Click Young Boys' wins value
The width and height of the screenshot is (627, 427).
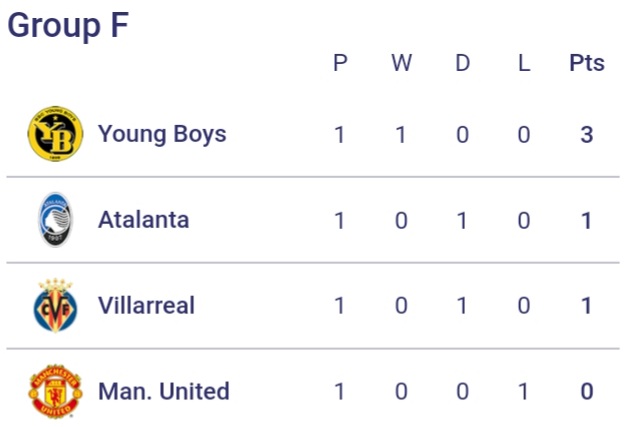401,134
